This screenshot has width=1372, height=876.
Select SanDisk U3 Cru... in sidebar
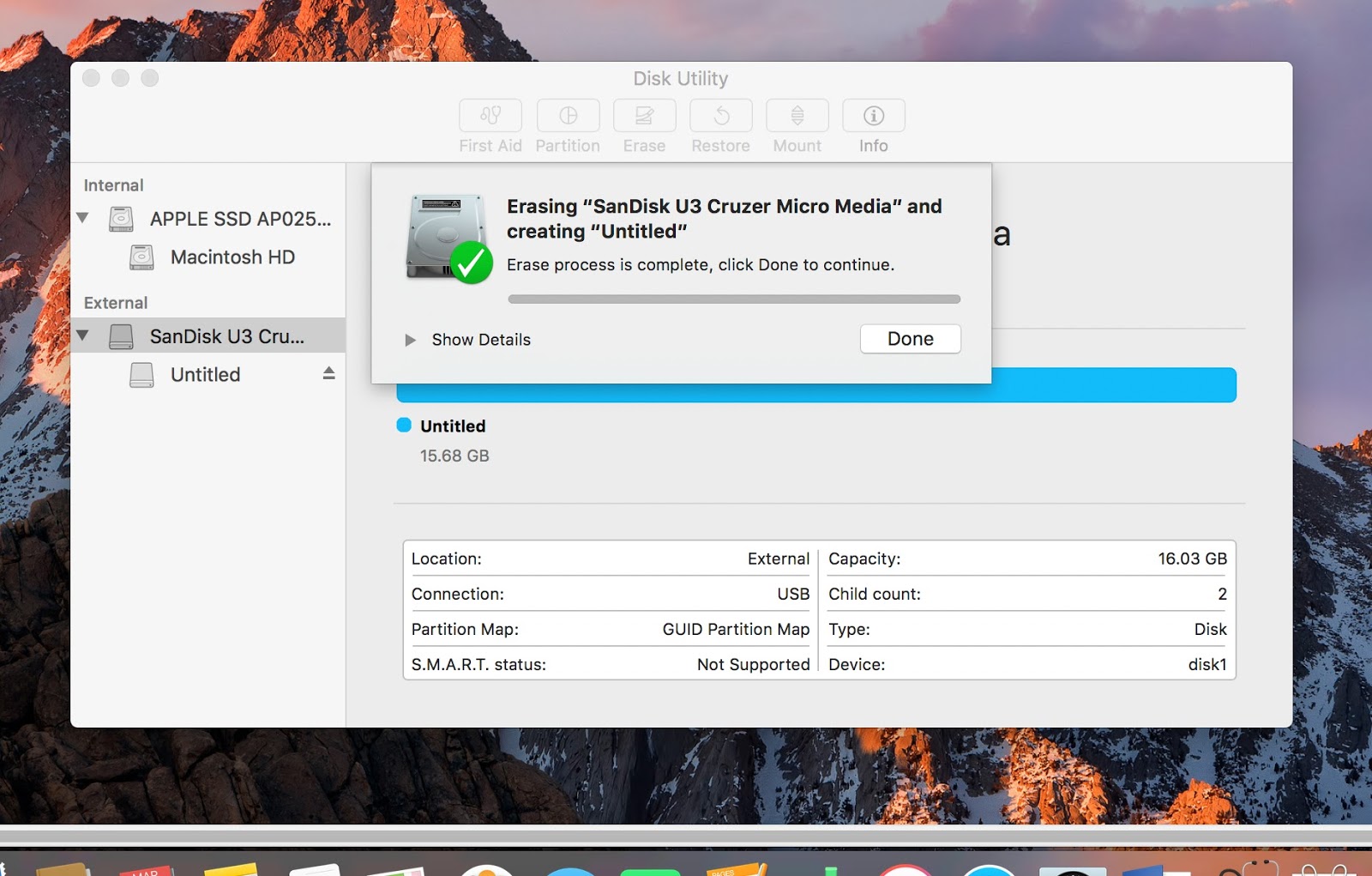pyautogui.click(x=208, y=335)
